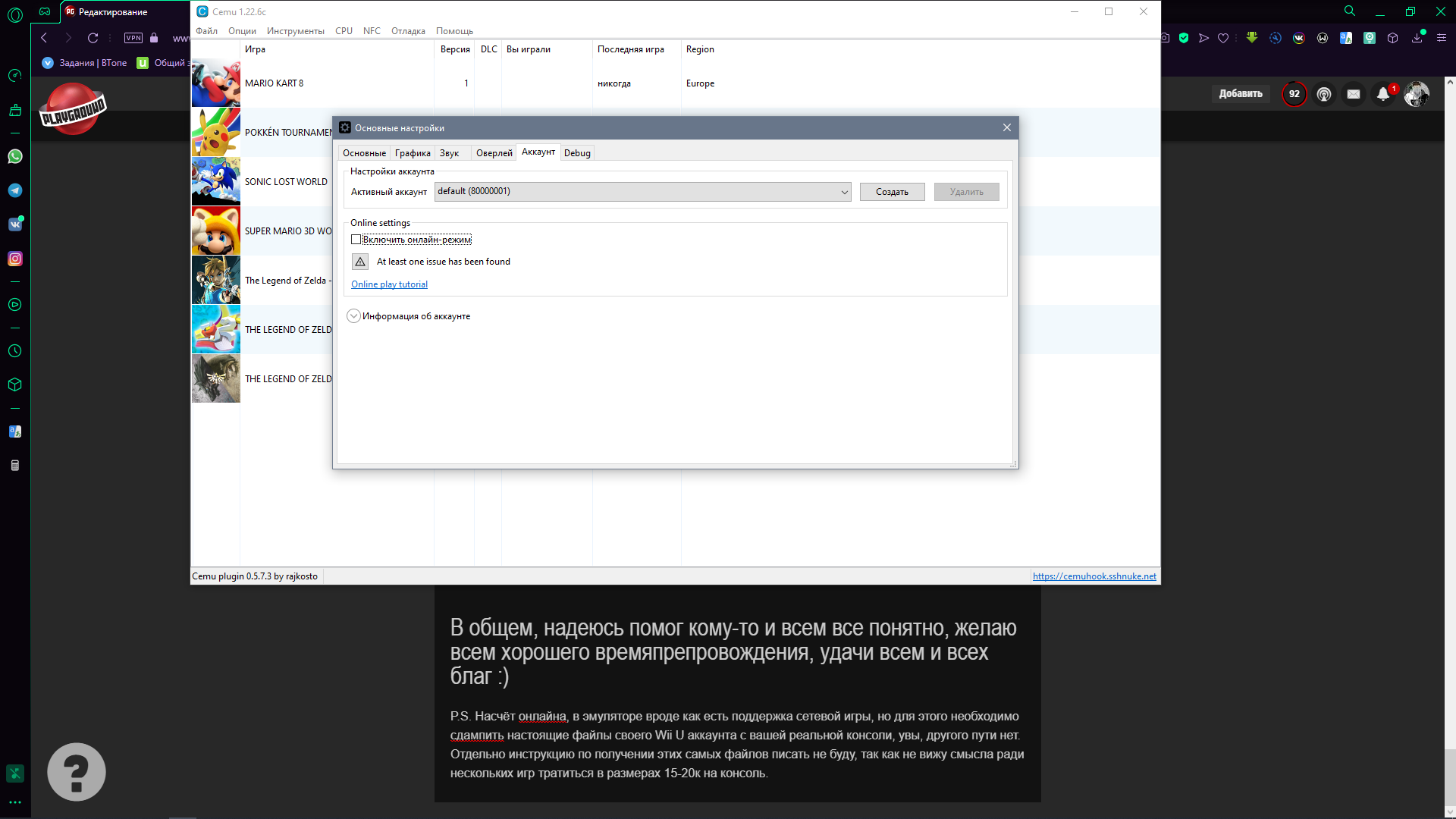Switch to the Debug tab
The image size is (1456, 819).
tap(577, 153)
